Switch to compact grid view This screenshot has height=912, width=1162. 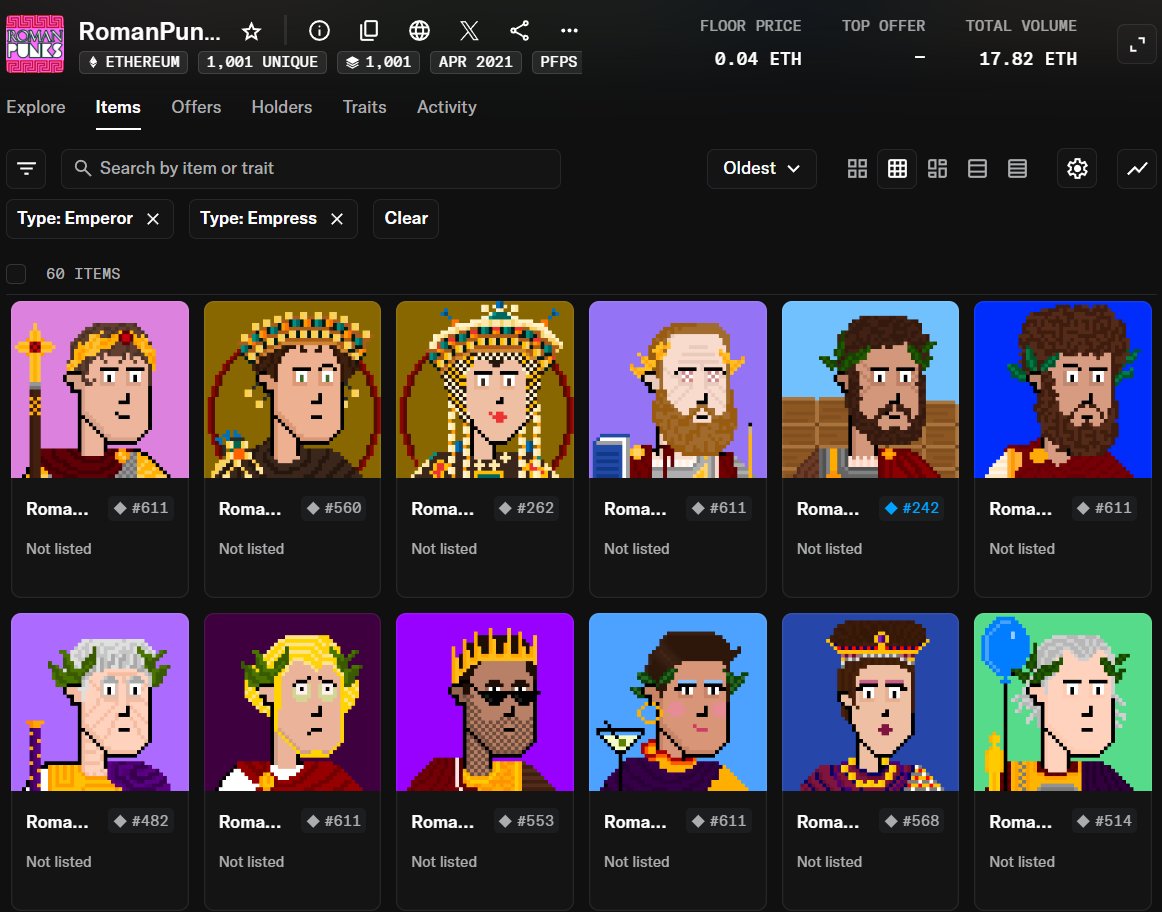[x=897, y=169]
